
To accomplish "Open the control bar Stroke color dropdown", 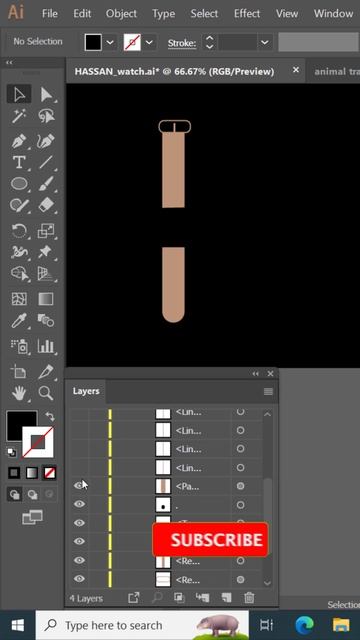I will (x=149, y=42).
